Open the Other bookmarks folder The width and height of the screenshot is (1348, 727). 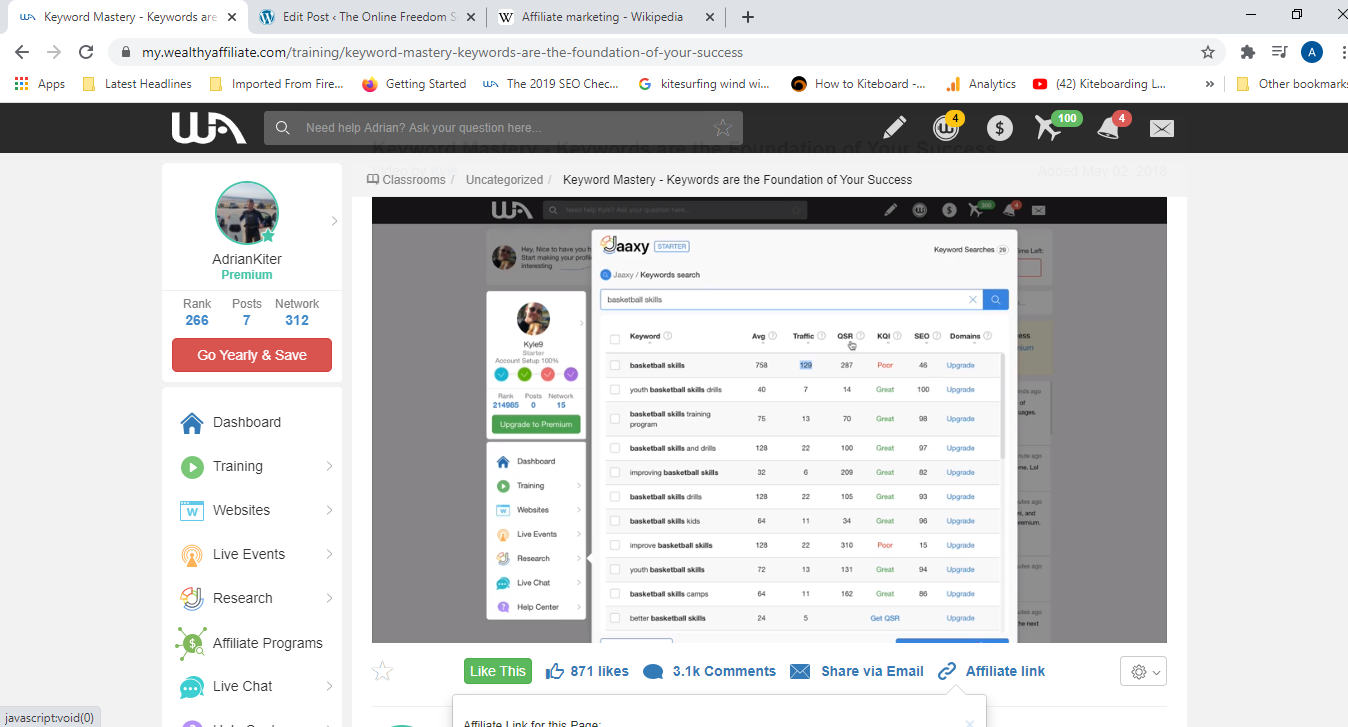click(1291, 84)
